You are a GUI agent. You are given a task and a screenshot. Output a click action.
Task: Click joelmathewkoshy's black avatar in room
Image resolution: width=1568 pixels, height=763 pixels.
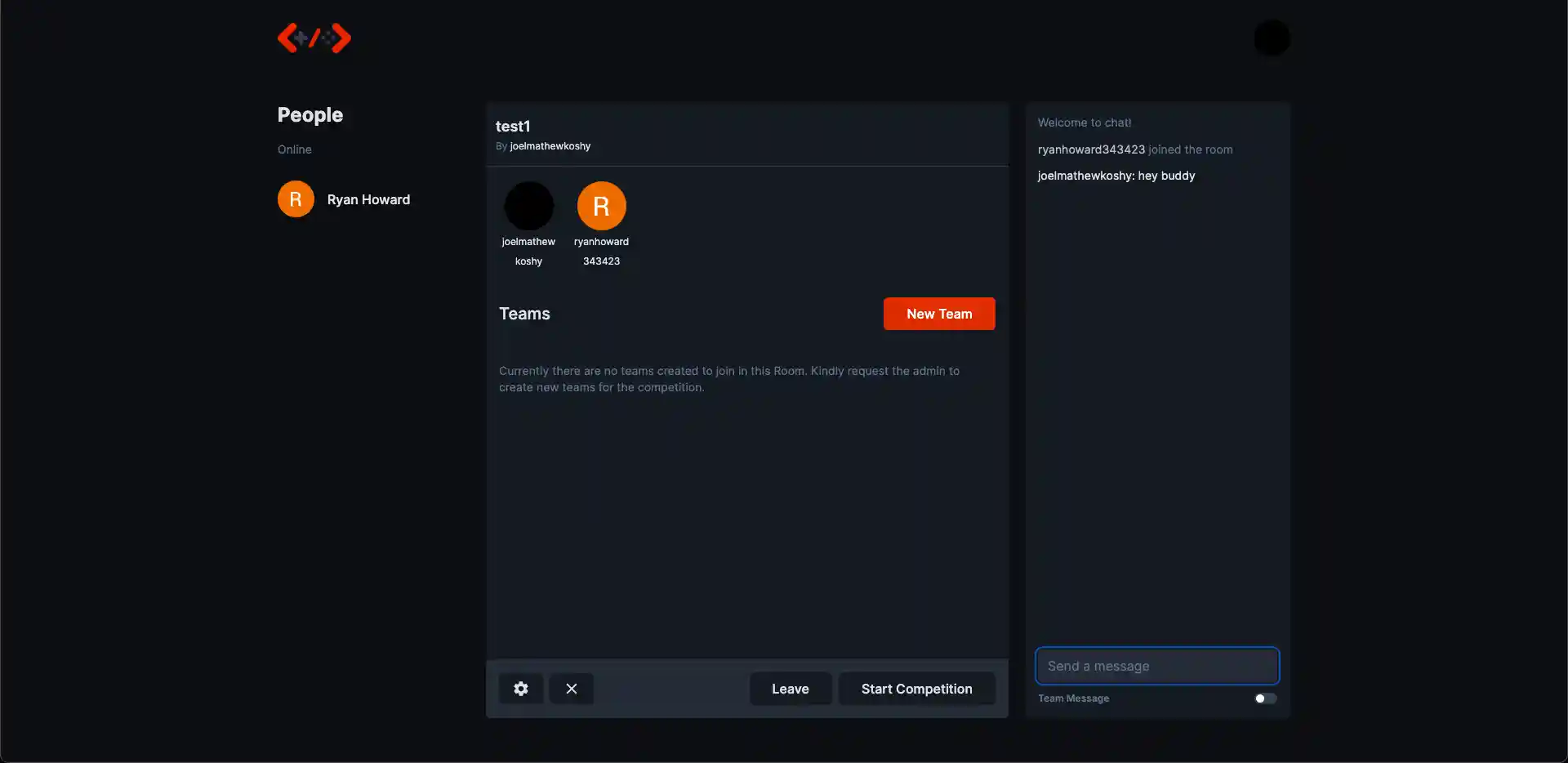click(x=528, y=206)
